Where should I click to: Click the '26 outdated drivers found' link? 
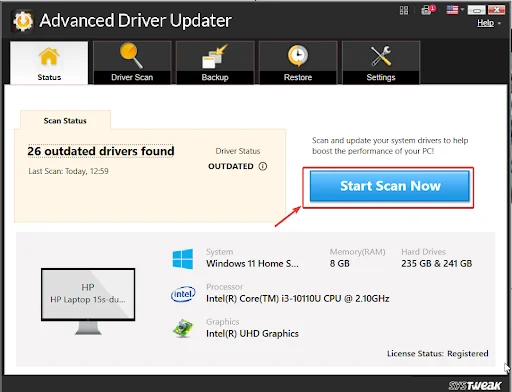pyautogui.click(x=101, y=151)
